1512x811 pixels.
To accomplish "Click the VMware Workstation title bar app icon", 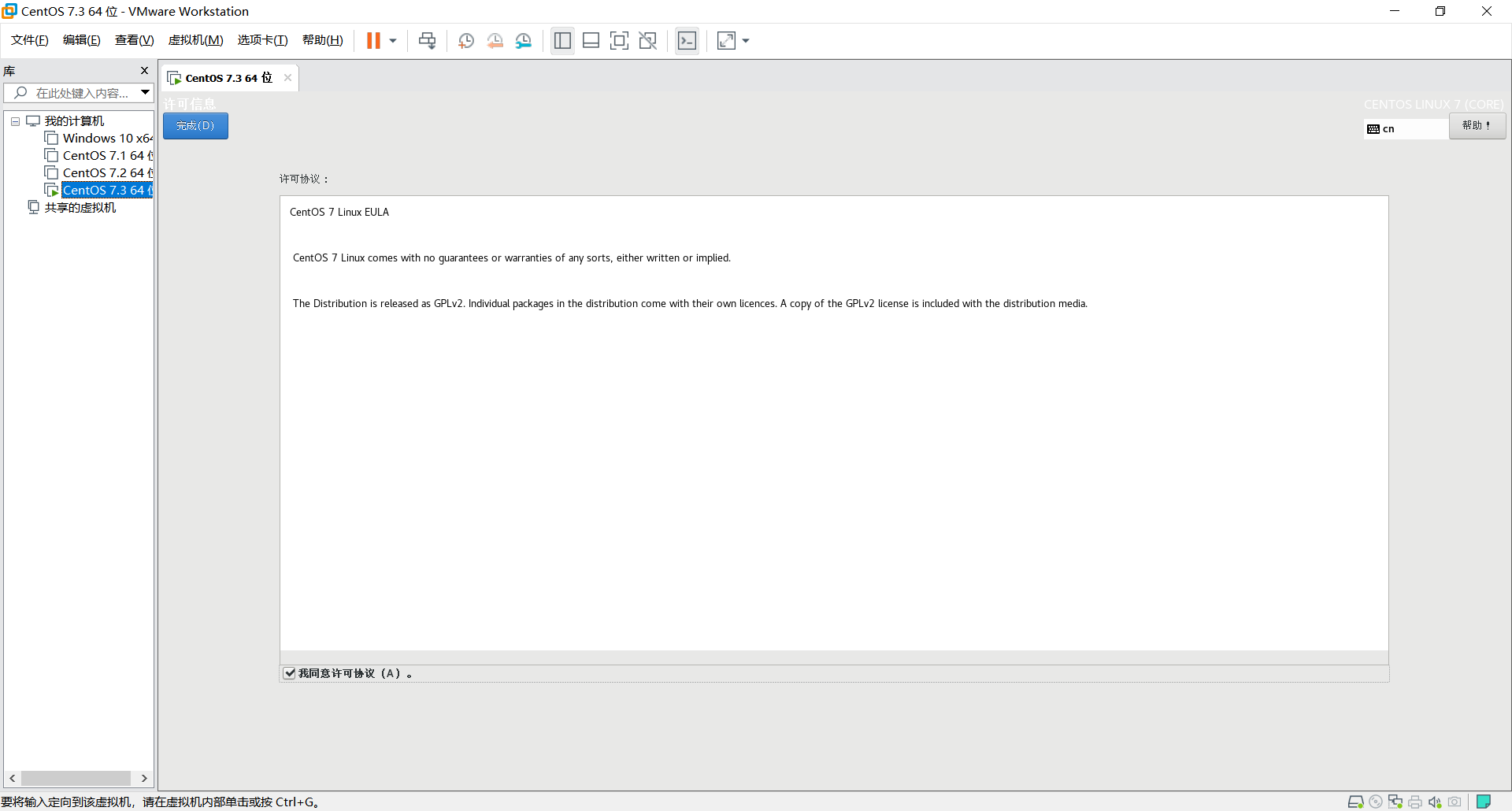I will [x=9, y=11].
